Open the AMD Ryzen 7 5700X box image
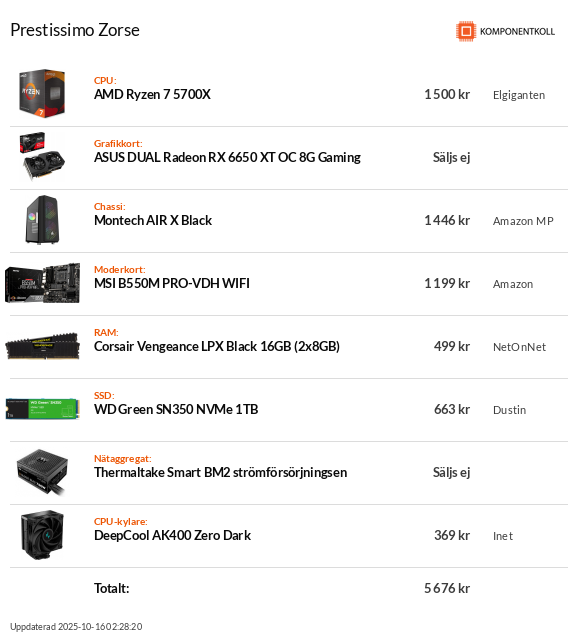This screenshot has height=640, width=577. [x=42, y=94]
